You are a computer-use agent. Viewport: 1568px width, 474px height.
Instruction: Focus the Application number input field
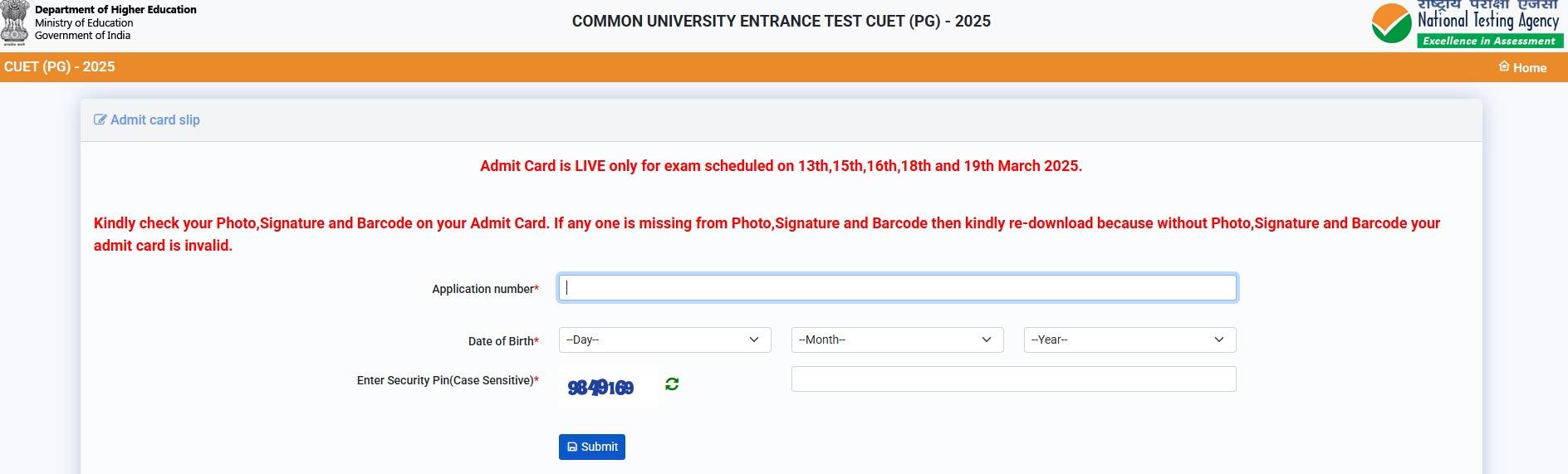click(x=897, y=287)
